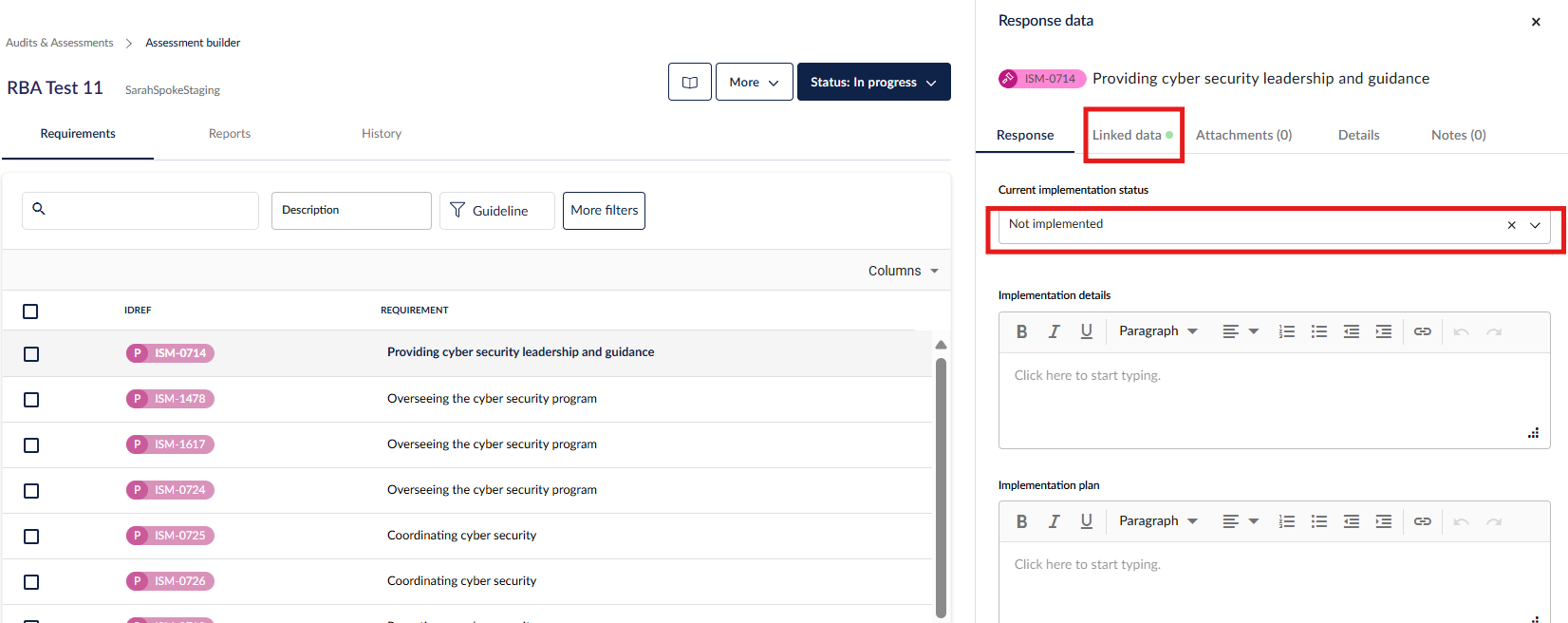Click undo in Implementation details editor
Viewport: 1568px width, 623px height.
tap(1462, 331)
